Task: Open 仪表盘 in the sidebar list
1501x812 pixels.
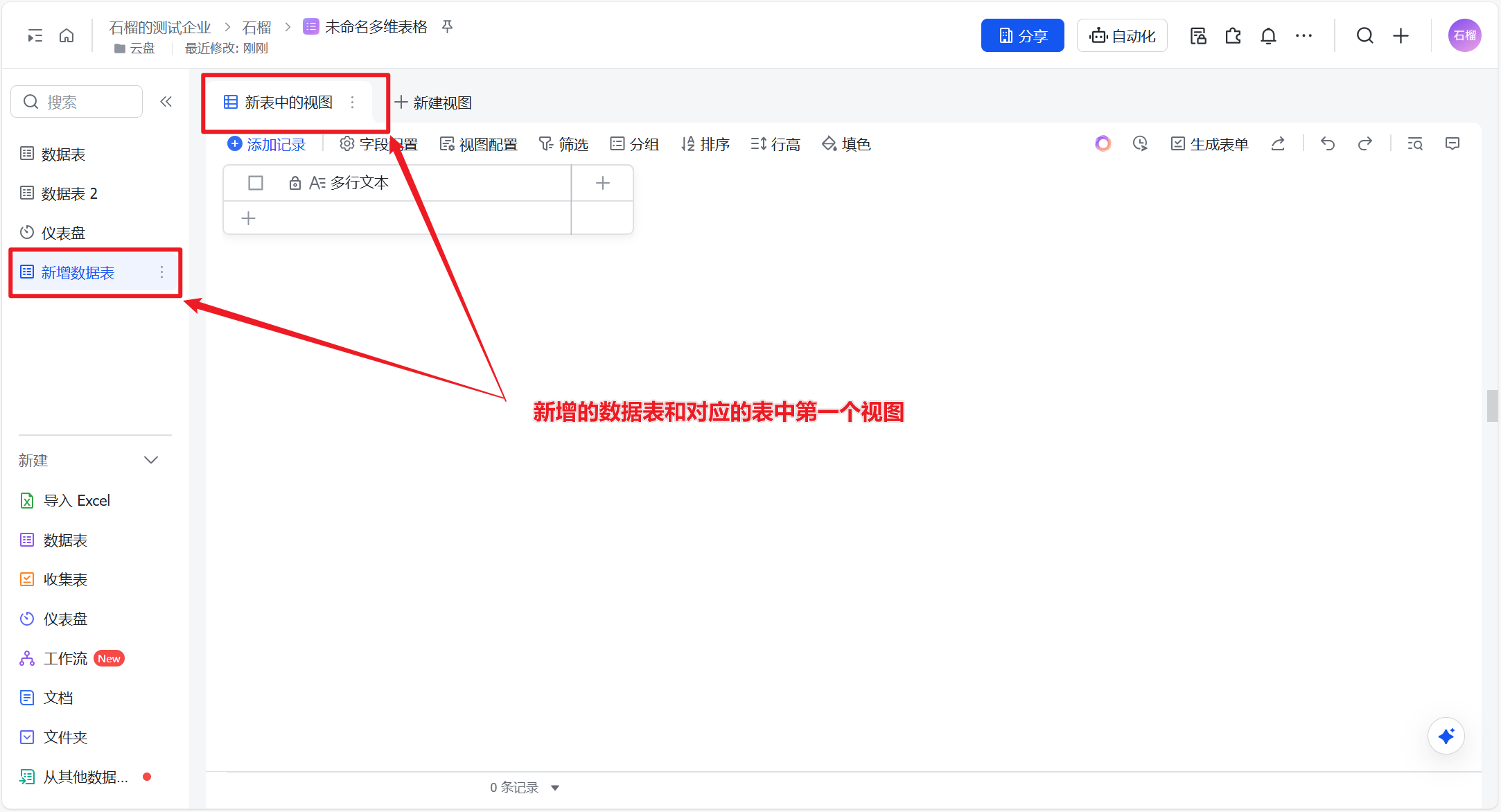Action: [x=63, y=233]
